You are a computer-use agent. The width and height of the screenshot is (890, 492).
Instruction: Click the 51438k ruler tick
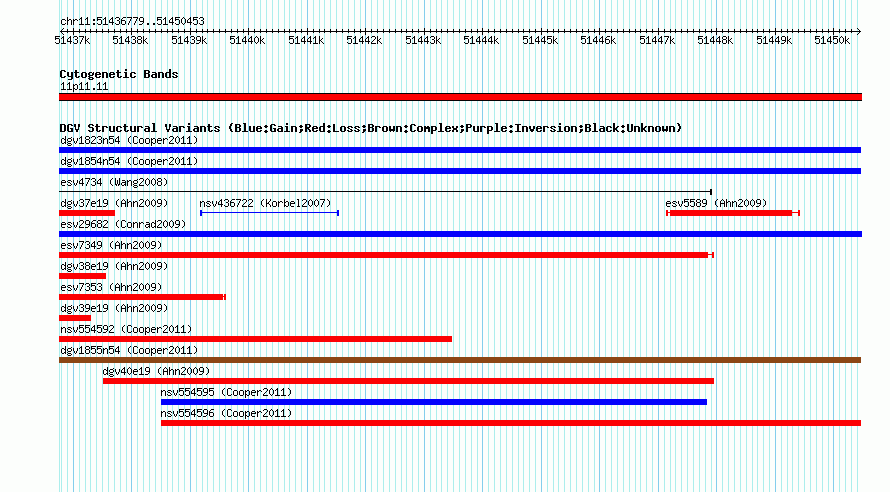[x=131, y=40]
